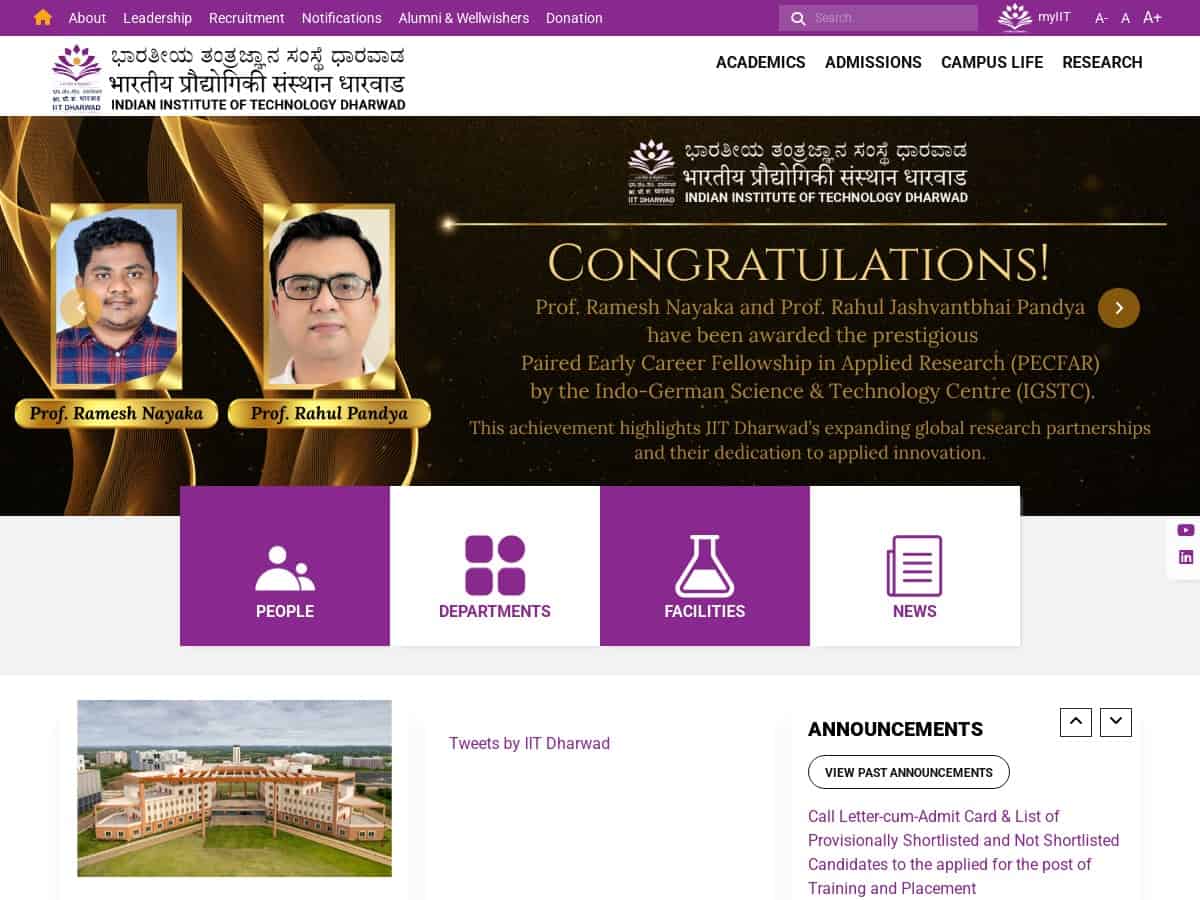This screenshot has width=1200, height=900.
Task: Click the Announcements heading
Action: tap(895, 729)
